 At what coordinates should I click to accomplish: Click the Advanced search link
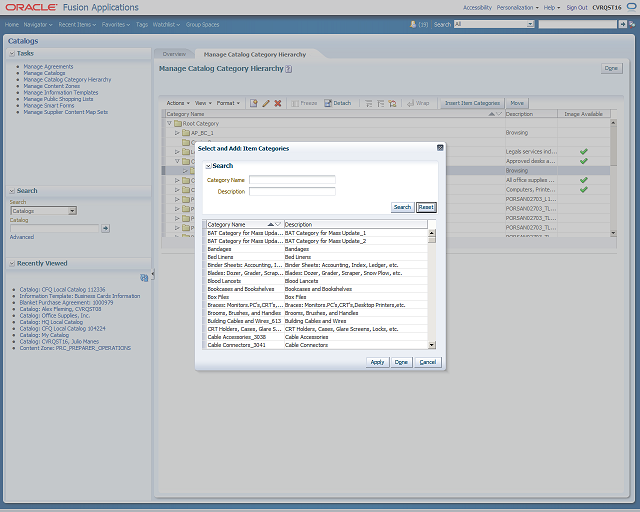pyautogui.click(x=22, y=237)
